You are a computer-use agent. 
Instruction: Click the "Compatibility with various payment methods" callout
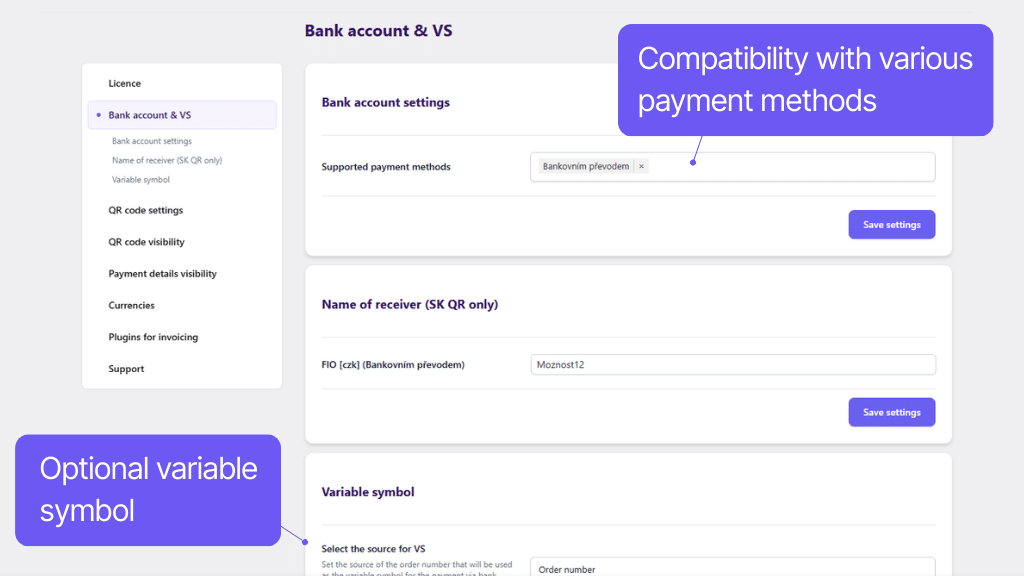coord(805,80)
